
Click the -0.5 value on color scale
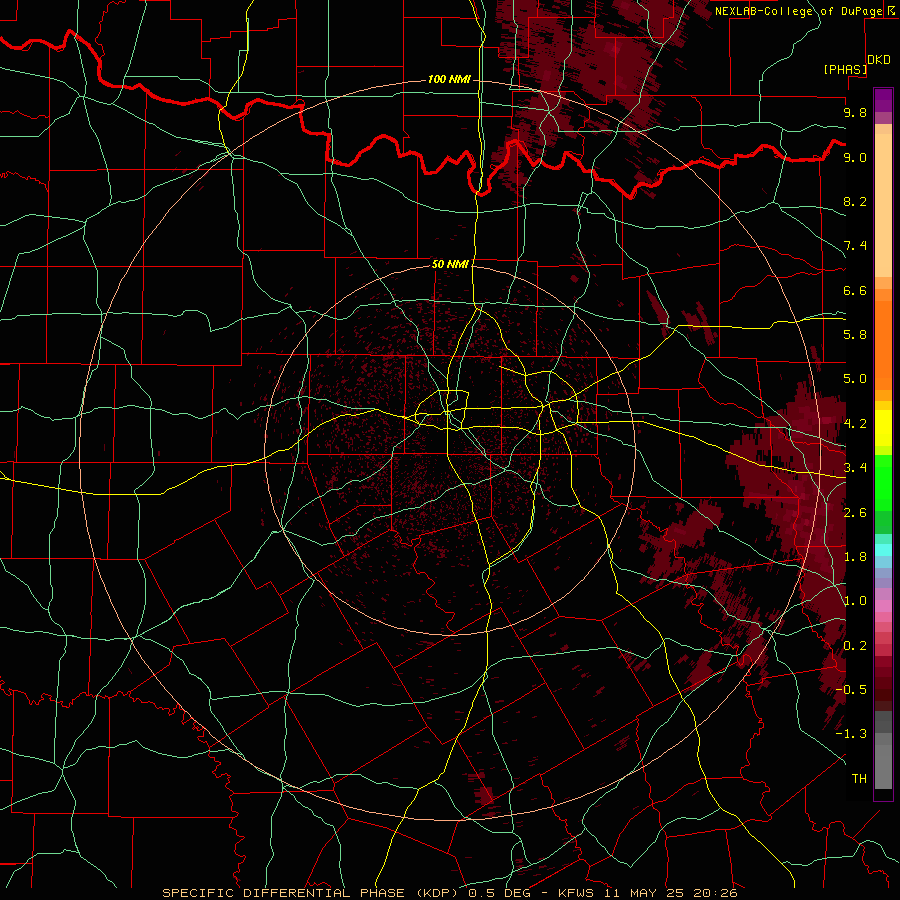coord(851,690)
